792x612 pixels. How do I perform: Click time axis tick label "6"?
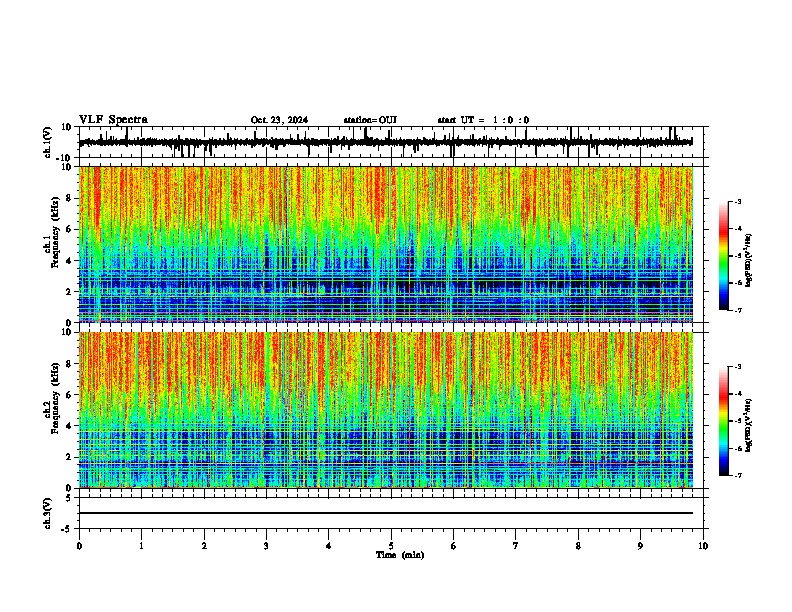click(x=454, y=546)
